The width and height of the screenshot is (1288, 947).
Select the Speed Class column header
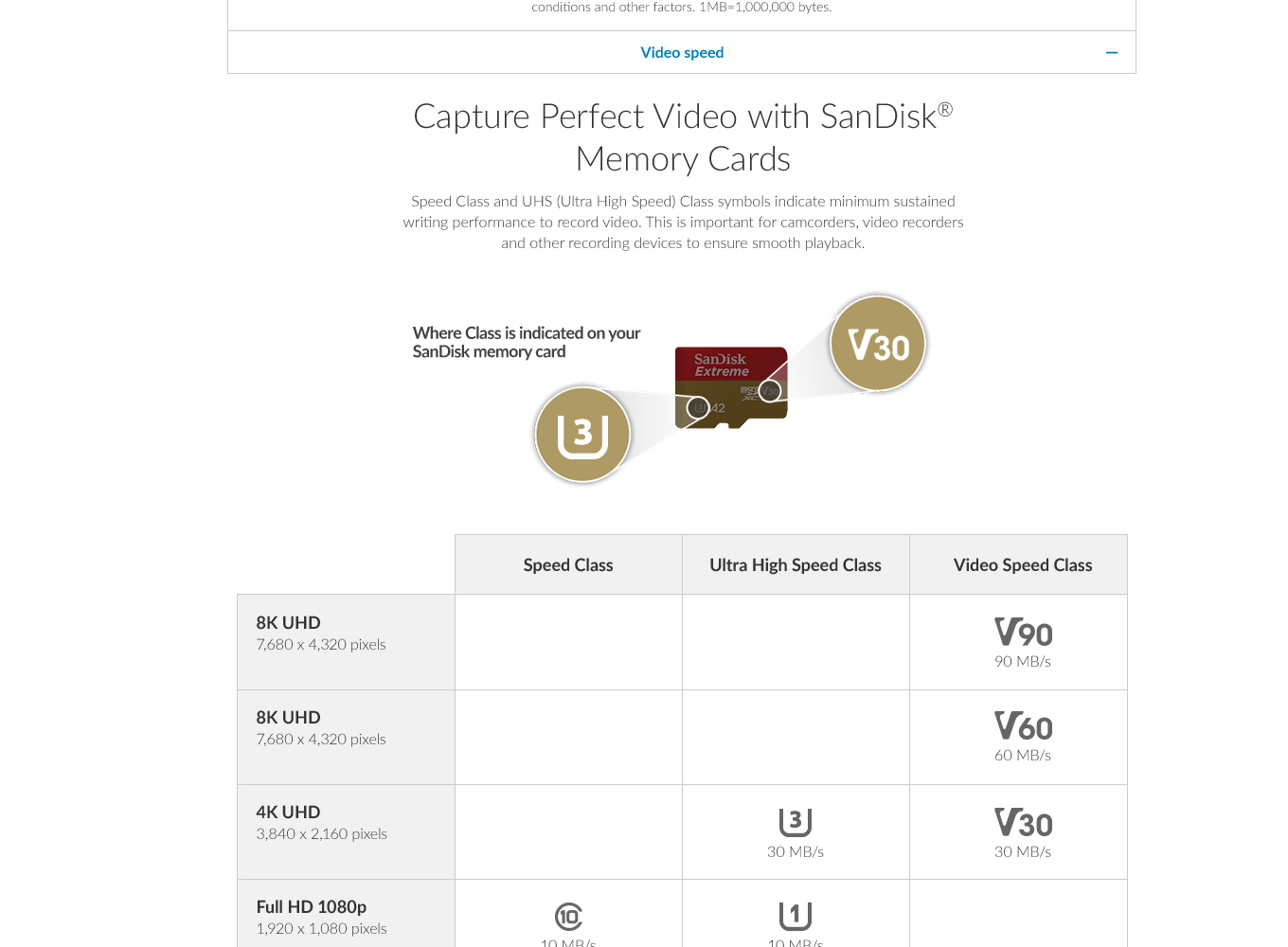pos(568,564)
